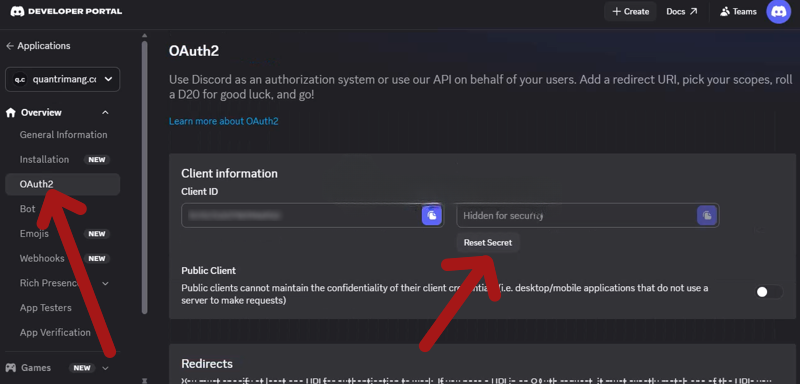
Task: Go back to Applications
Action: coord(38,46)
